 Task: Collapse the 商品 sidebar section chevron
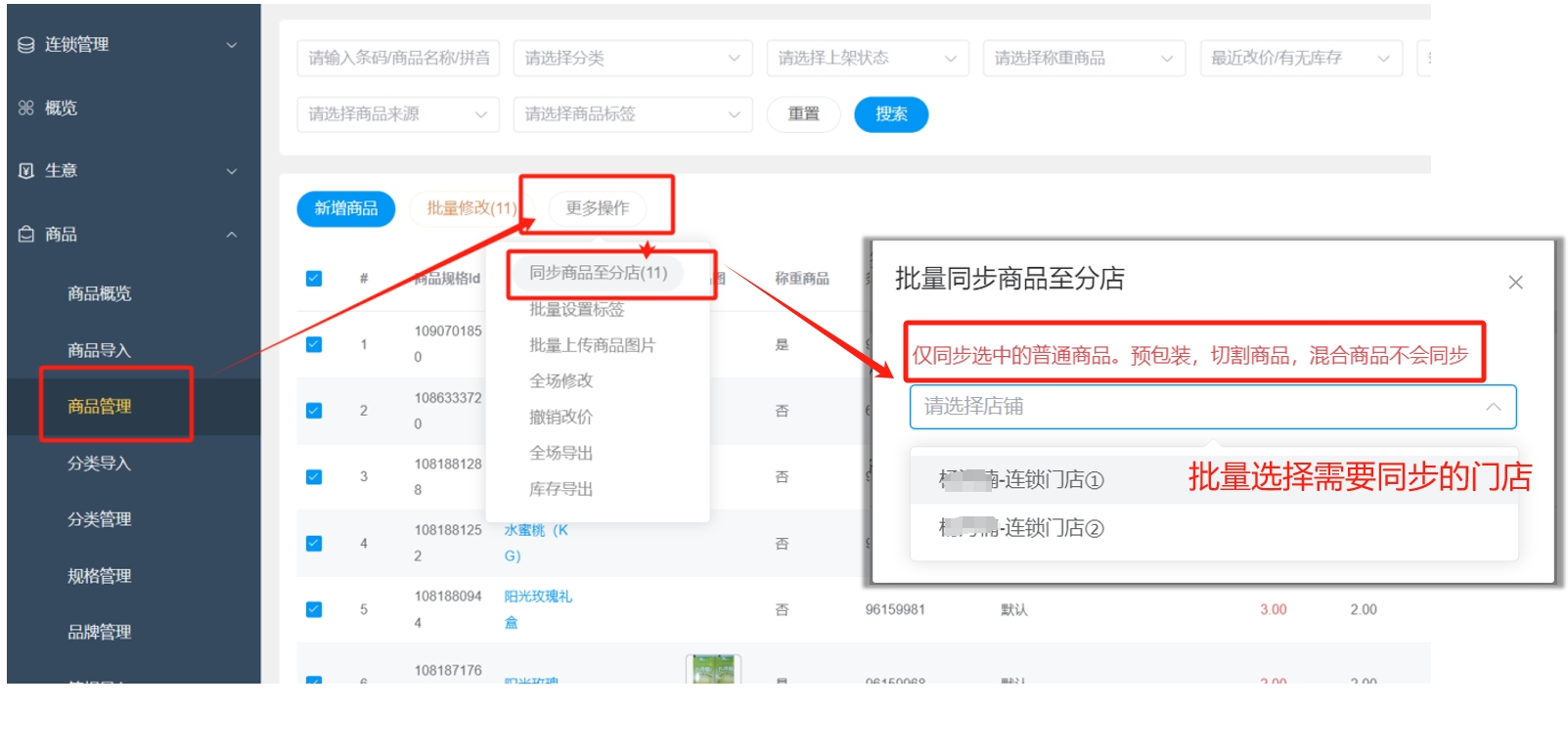(x=232, y=235)
